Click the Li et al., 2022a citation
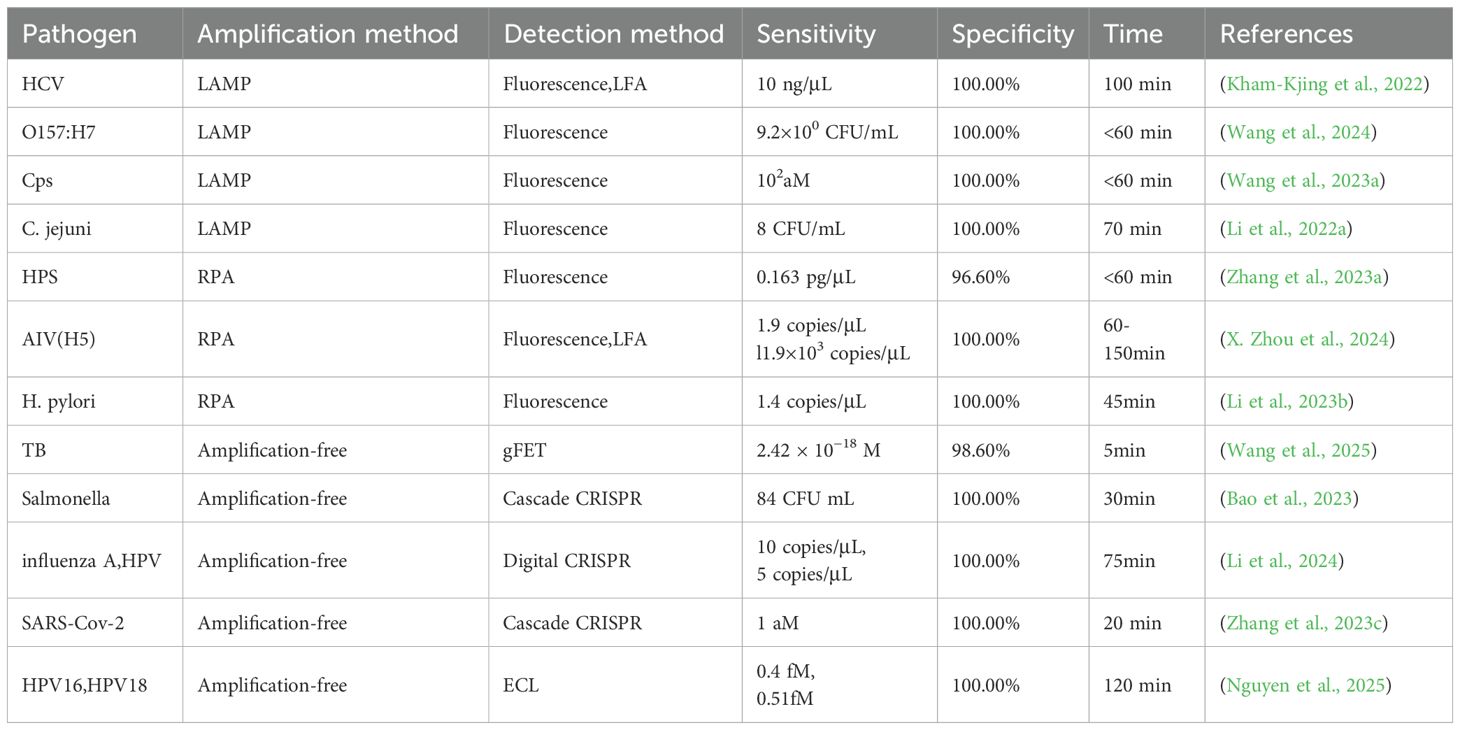This screenshot has height=730, width=1460. [x=1286, y=229]
